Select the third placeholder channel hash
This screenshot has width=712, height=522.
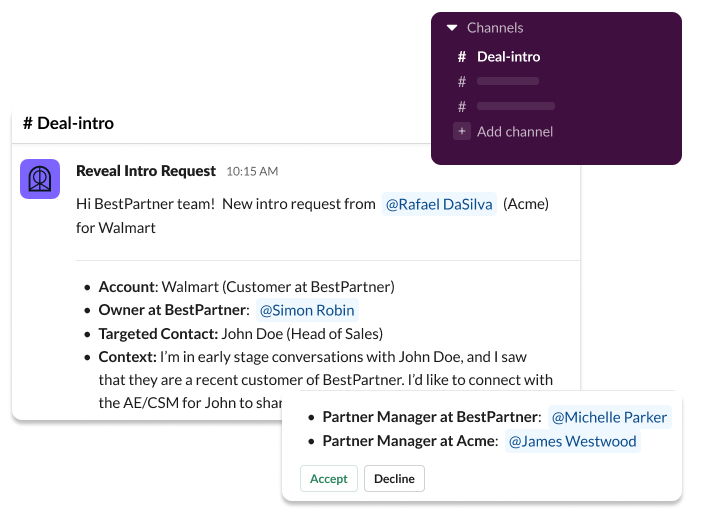tap(462, 107)
